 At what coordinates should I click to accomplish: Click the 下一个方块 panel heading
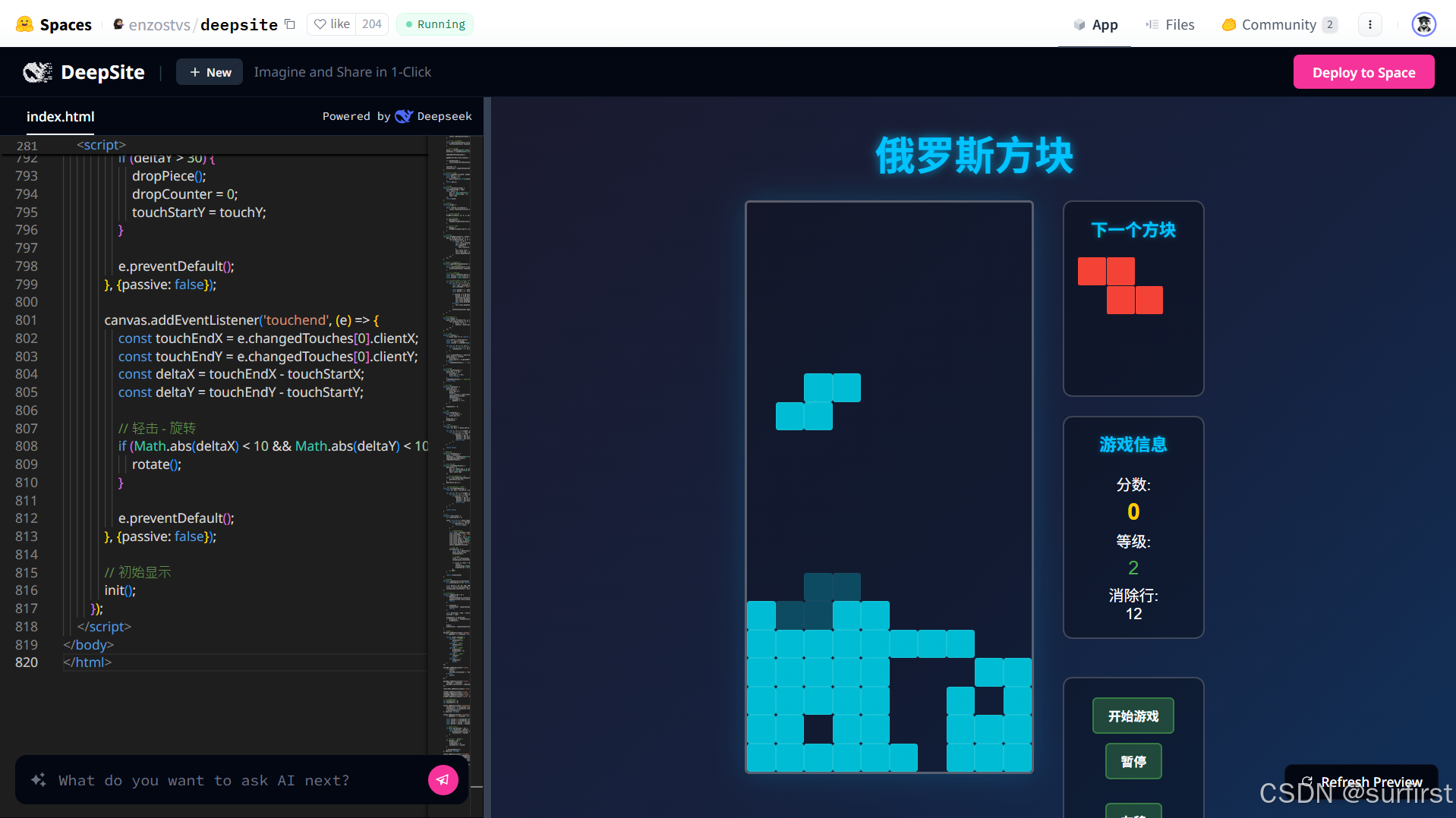click(1133, 230)
